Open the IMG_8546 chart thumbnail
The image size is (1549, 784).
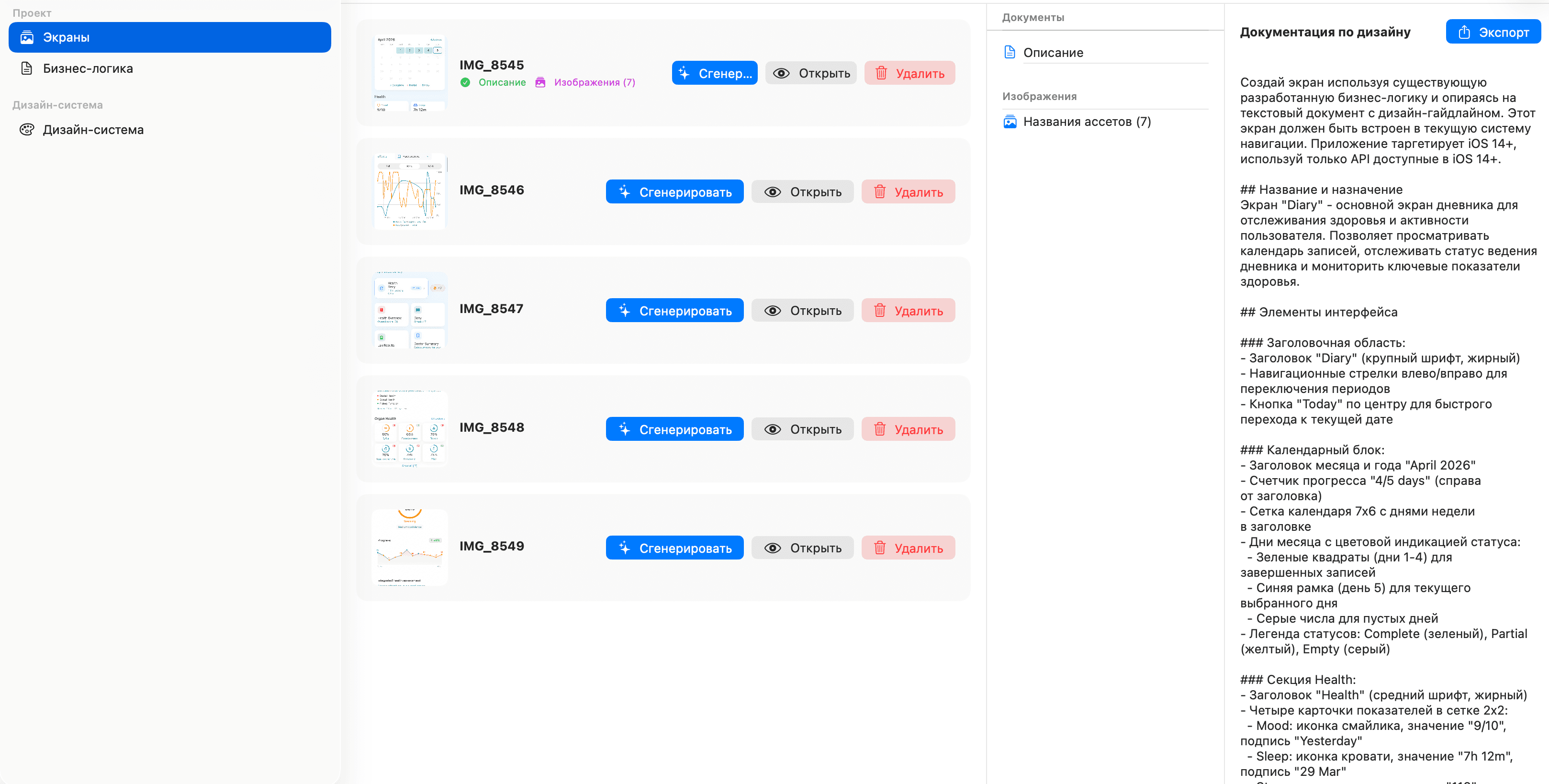click(x=409, y=192)
